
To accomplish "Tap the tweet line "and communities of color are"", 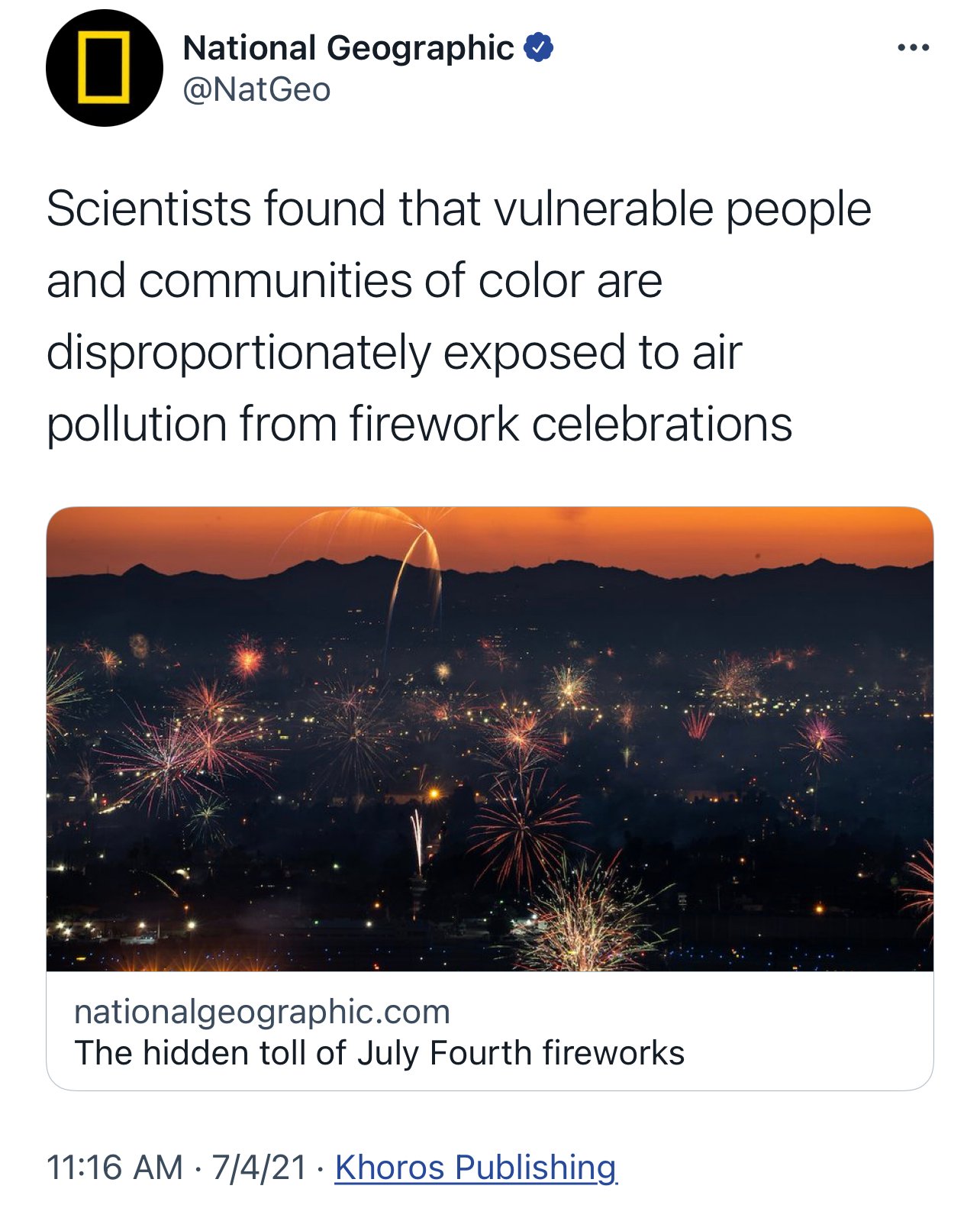I will pos(354,280).
